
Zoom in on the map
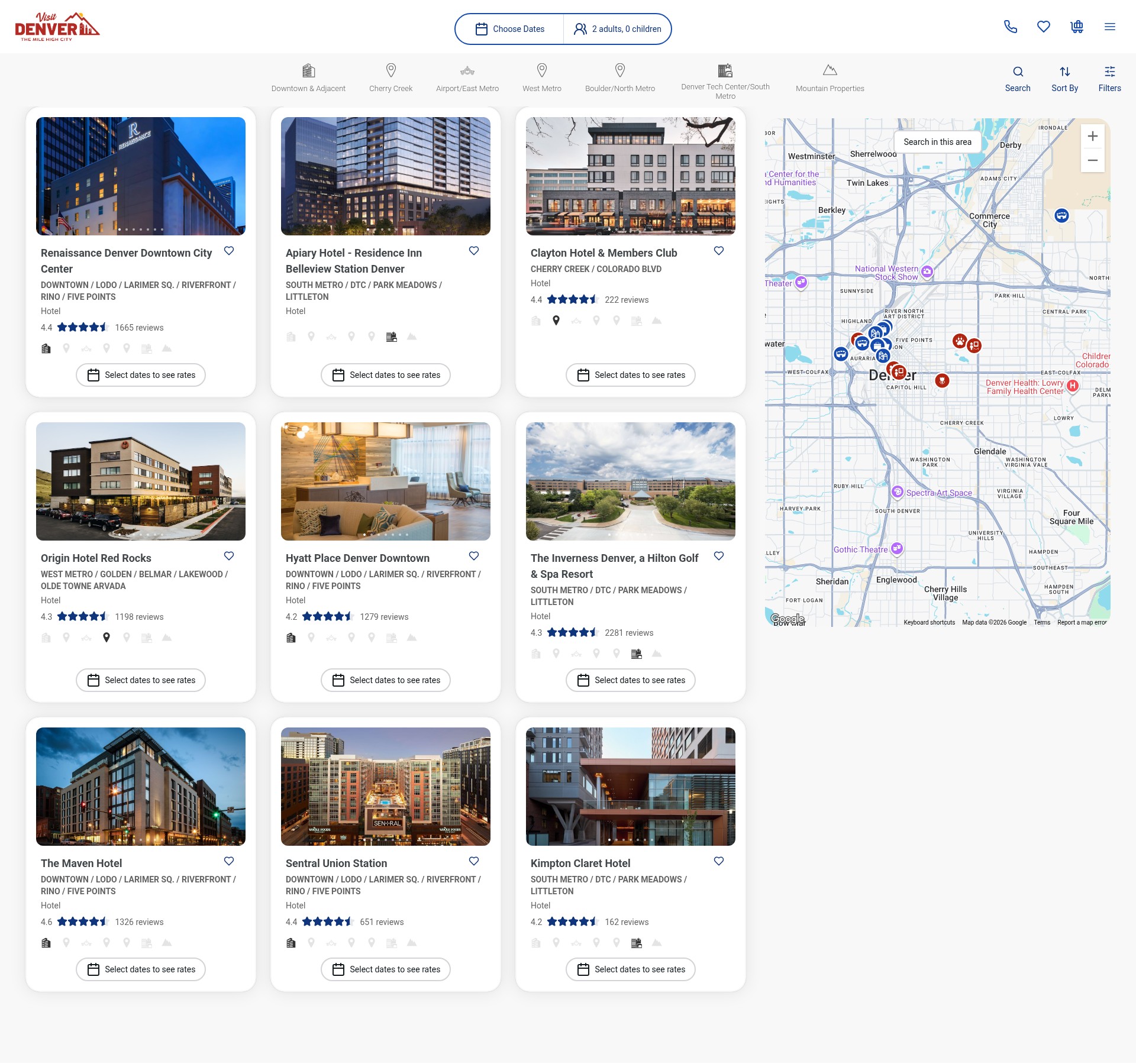point(1093,136)
